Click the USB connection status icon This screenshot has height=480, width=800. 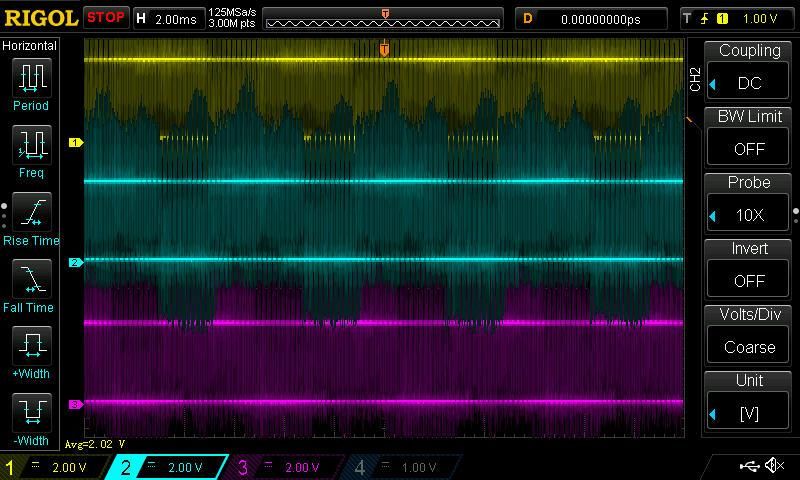[x=749, y=465]
